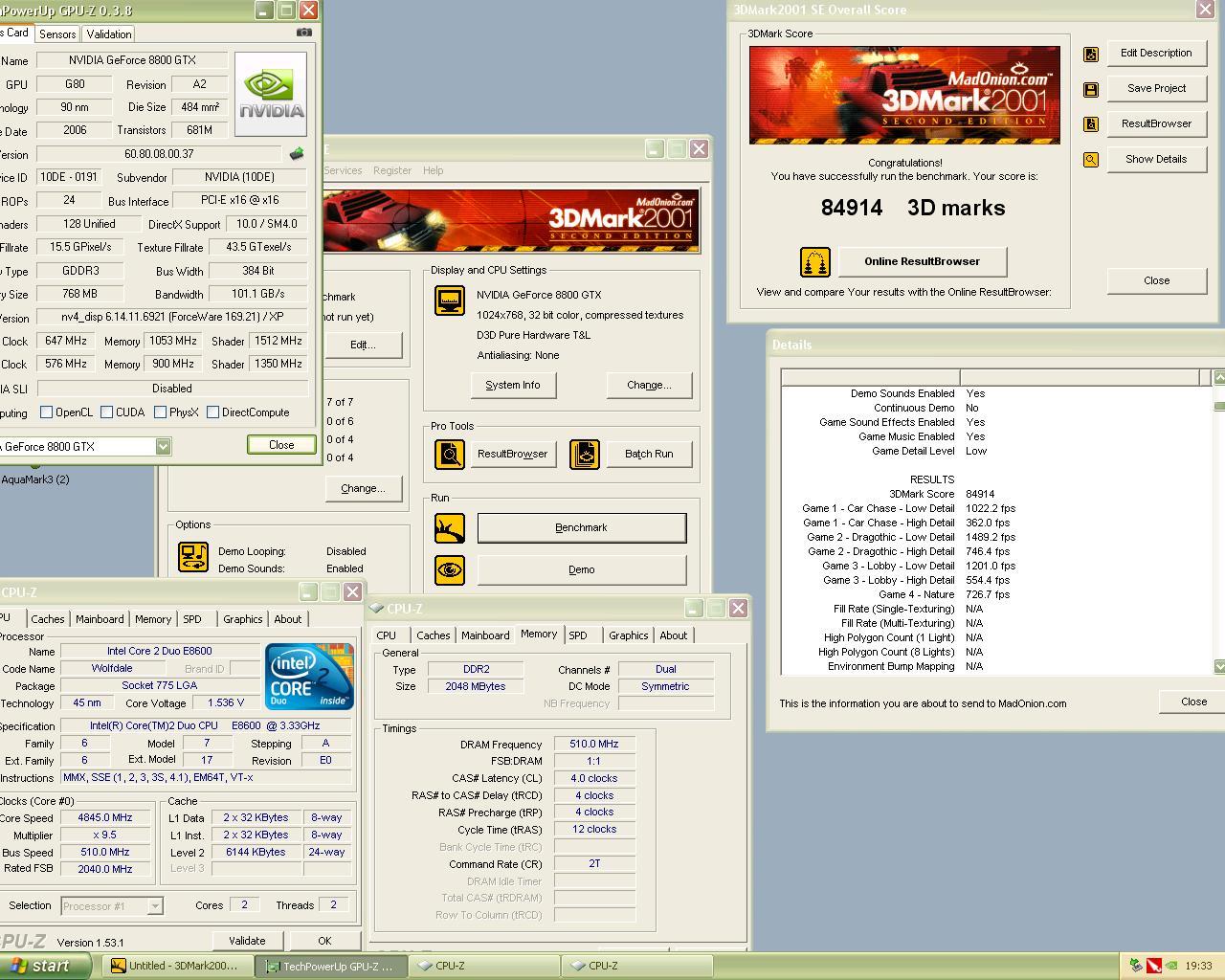The height and width of the screenshot is (980, 1225).
Task: Click the Edit Description icon
Action: [x=1091, y=55]
